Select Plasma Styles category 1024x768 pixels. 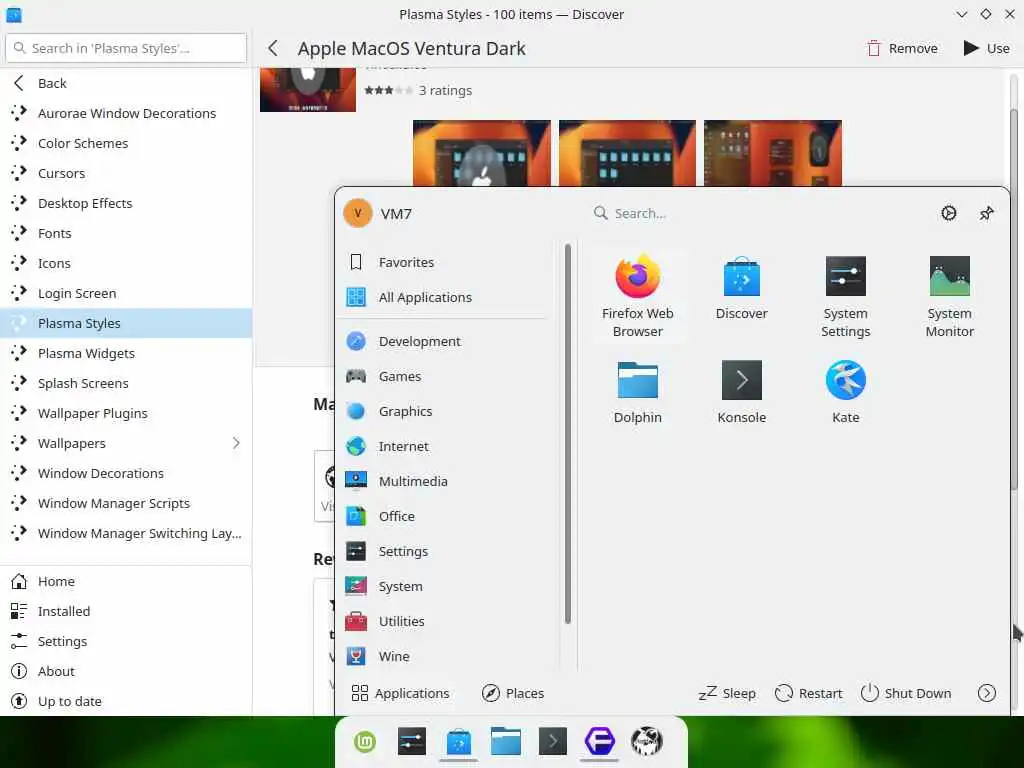pyautogui.click(x=125, y=323)
